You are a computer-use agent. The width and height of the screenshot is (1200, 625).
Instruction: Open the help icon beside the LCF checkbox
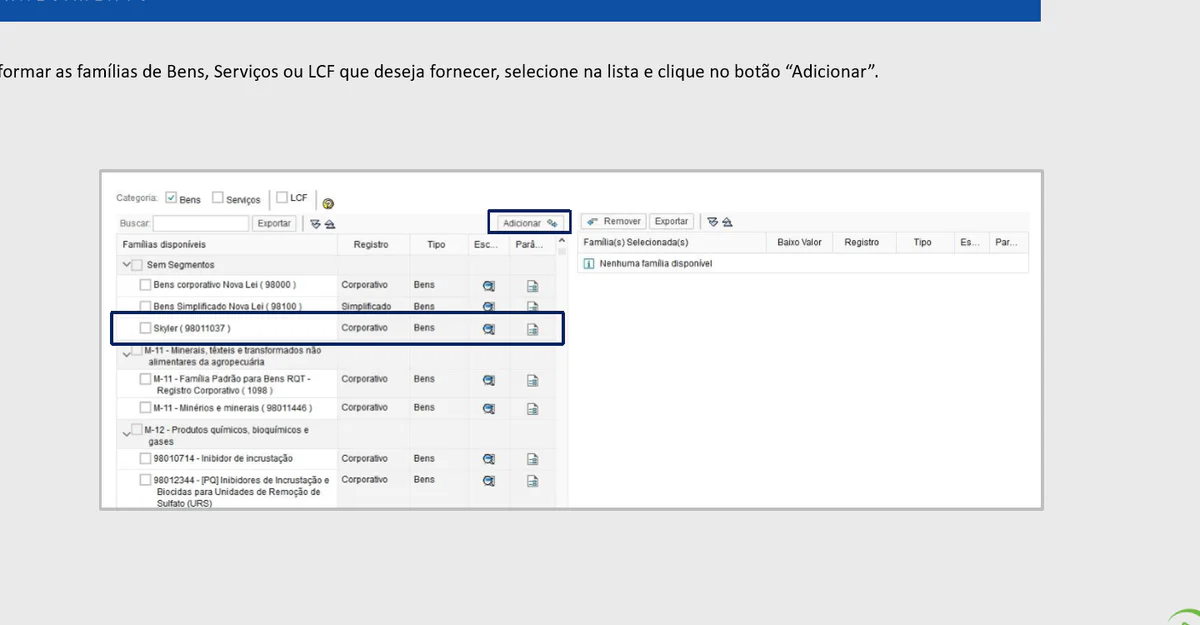point(328,203)
